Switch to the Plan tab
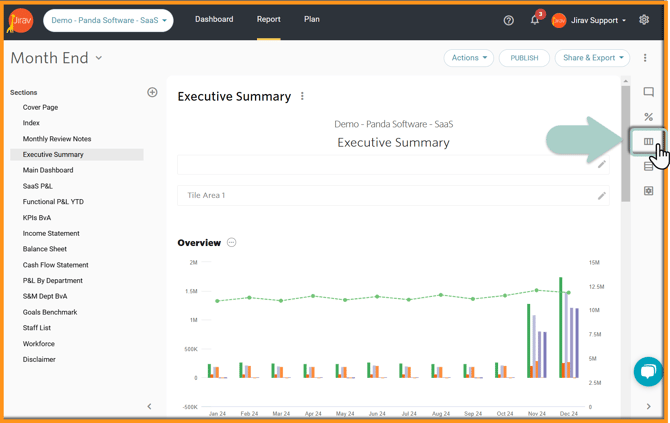 (x=312, y=19)
